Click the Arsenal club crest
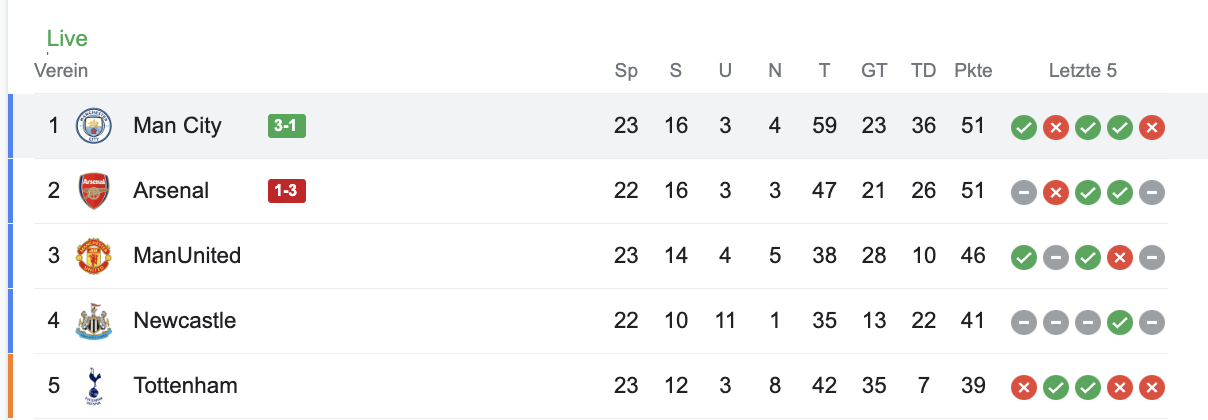Screen dimensions: 1208x420 [x=94, y=191]
